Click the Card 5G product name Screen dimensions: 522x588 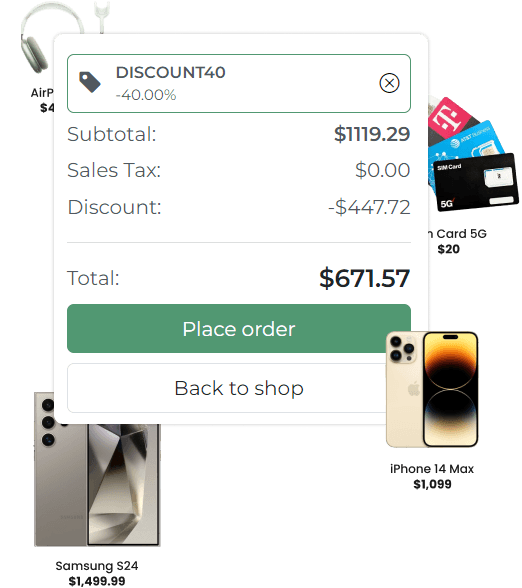tap(458, 234)
